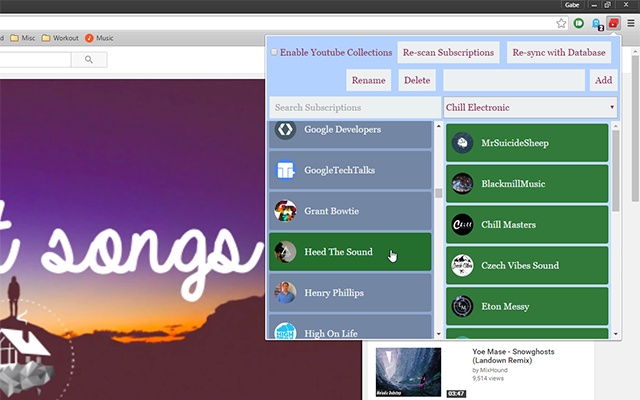Click Henry Phillips channel avatar
The height and width of the screenshot is (400, 640).
coord(285,293)
